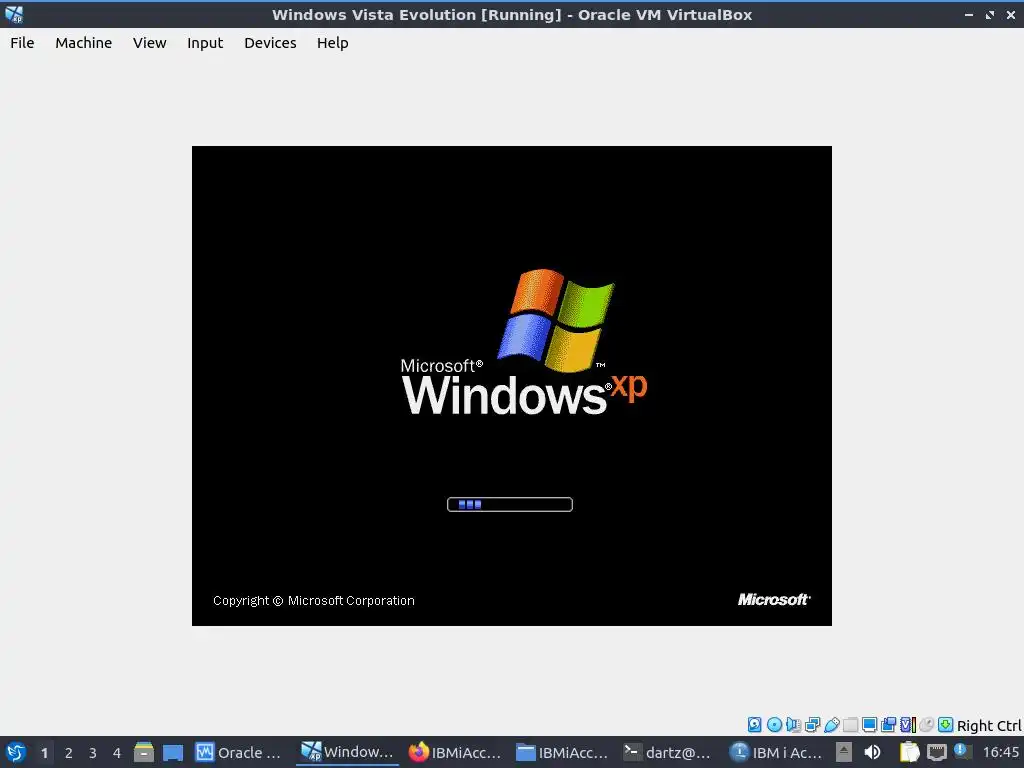Minimize the VirtualBox VM window
The image size is (1024, 768).
click(x=969, y=14)
